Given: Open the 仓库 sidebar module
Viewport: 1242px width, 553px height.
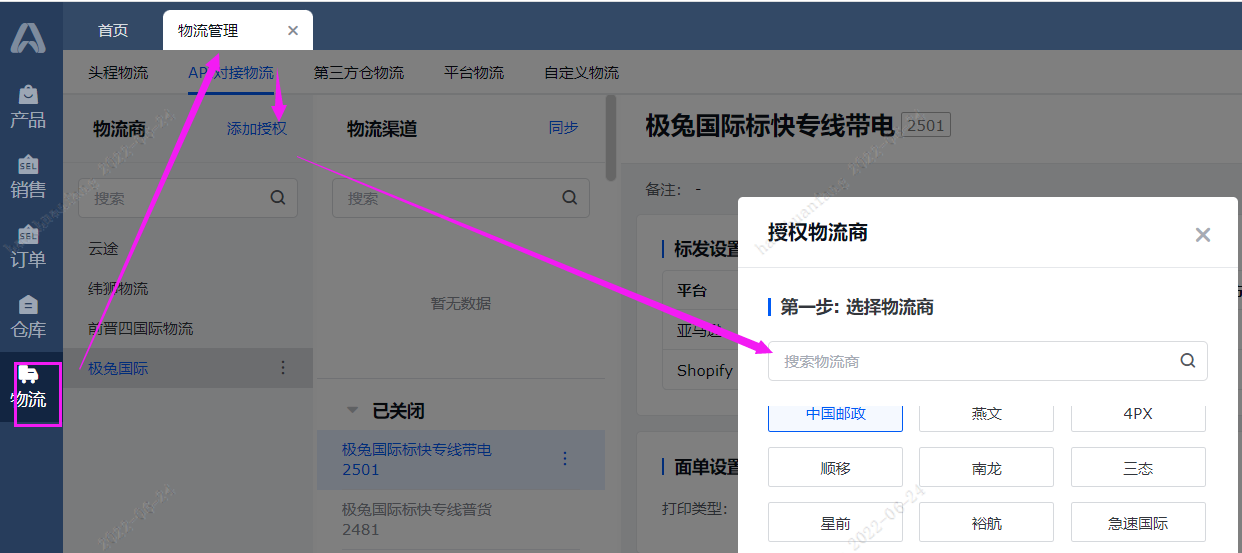Looking at the screenshot, I should (28, 317).
